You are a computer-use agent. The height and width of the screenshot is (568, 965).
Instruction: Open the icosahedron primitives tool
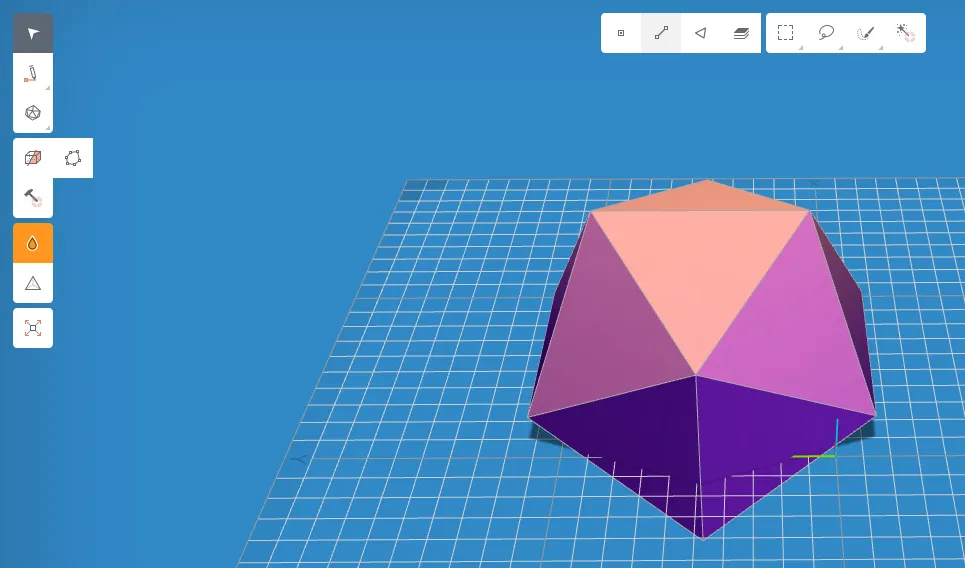33,113
